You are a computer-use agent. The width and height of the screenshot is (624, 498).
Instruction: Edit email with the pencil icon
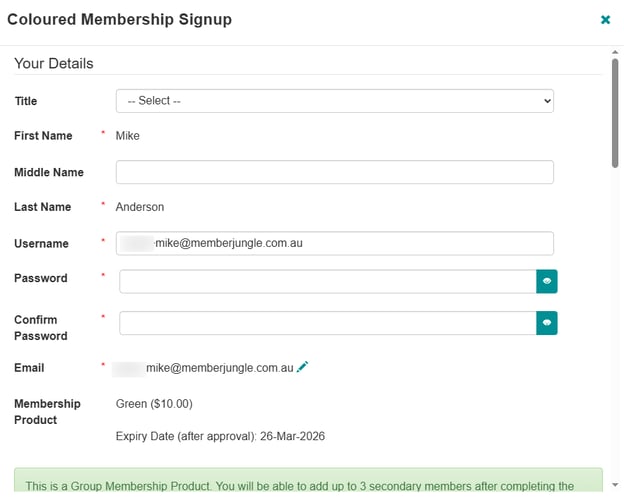[x=302, y=367]
